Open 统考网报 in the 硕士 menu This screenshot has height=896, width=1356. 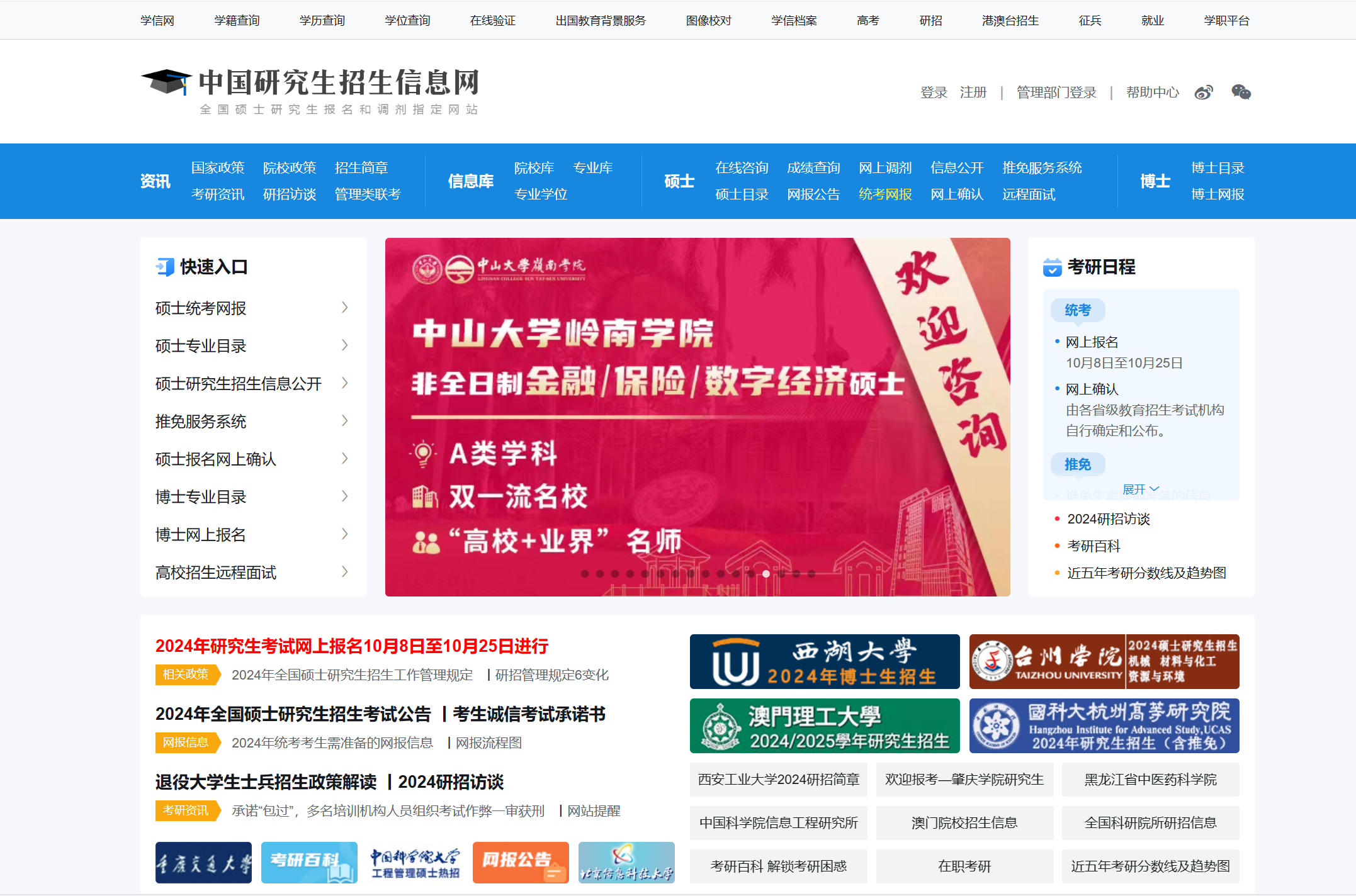[885, 194]
